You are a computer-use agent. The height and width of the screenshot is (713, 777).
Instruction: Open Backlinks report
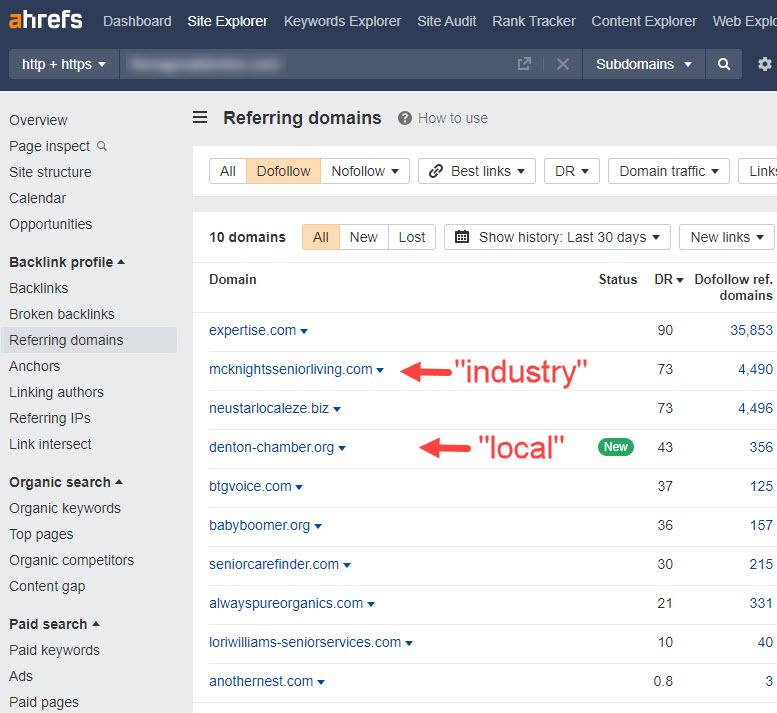39,288
